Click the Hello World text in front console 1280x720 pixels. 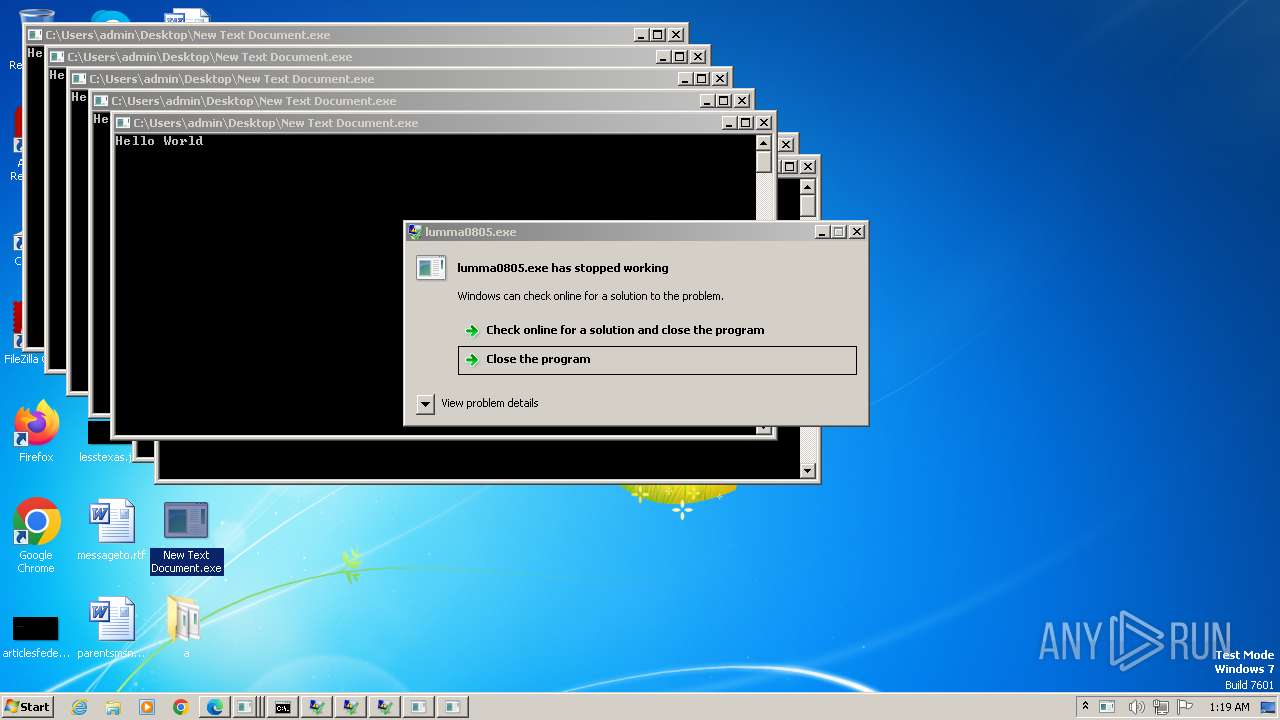coord(159,141)
